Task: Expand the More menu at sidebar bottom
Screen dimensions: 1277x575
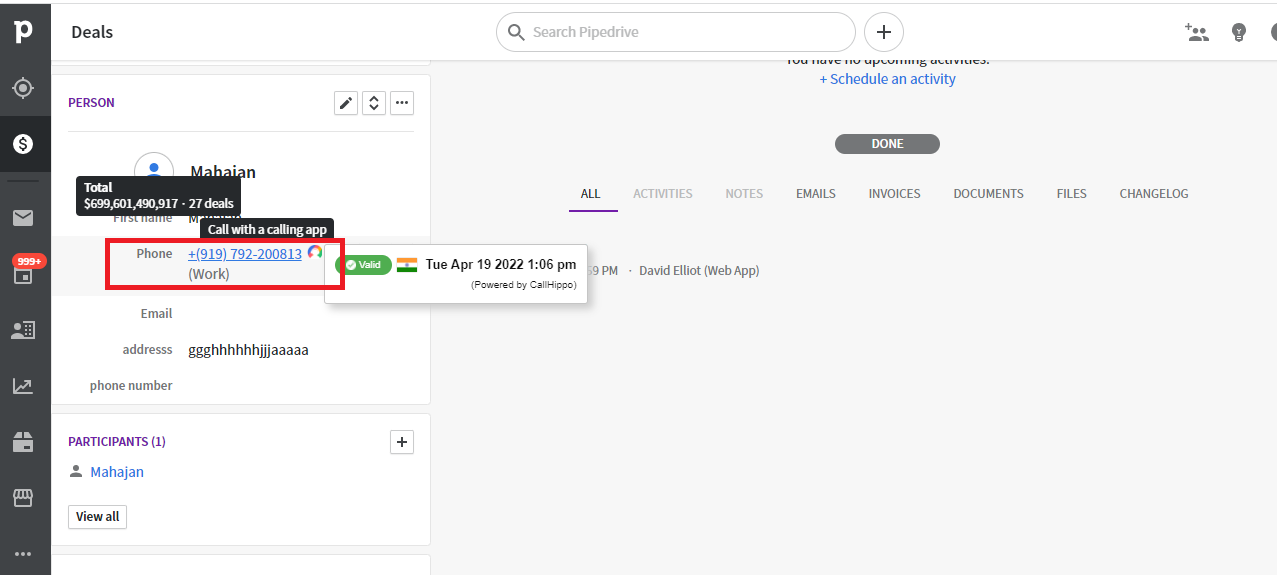Action: (x=23, y=553)
